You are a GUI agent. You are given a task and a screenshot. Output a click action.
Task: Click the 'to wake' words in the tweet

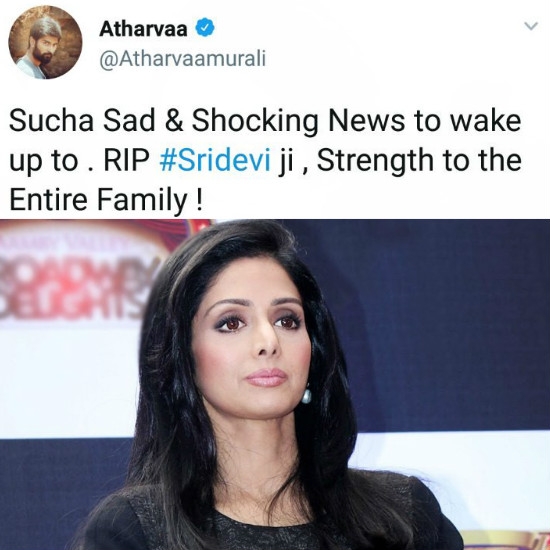tap(468, 120)
